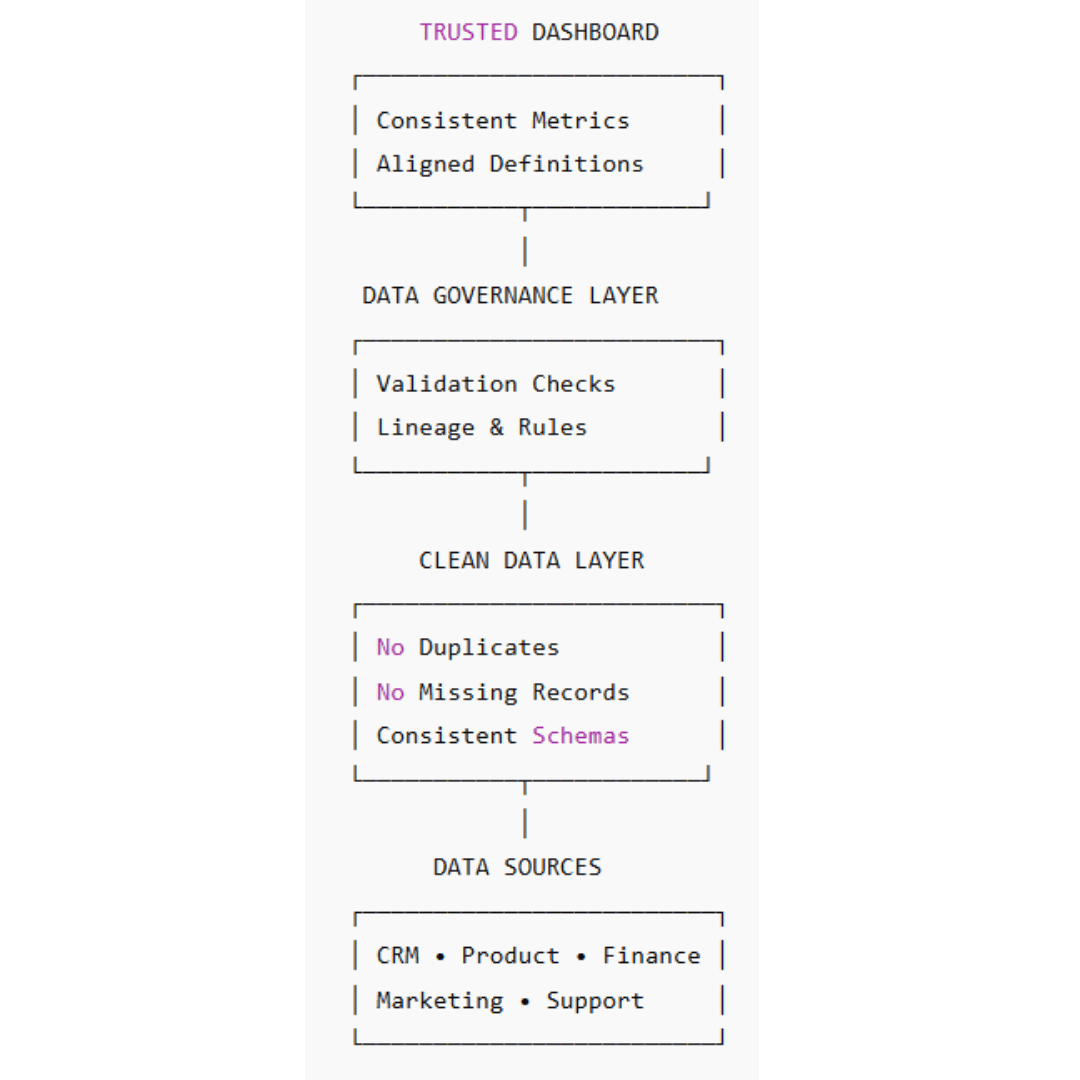The width and height of the screenshot is (1080, 1080).
Task: Click the TRUSTED DASHBOARD heading
Action: 539,32
